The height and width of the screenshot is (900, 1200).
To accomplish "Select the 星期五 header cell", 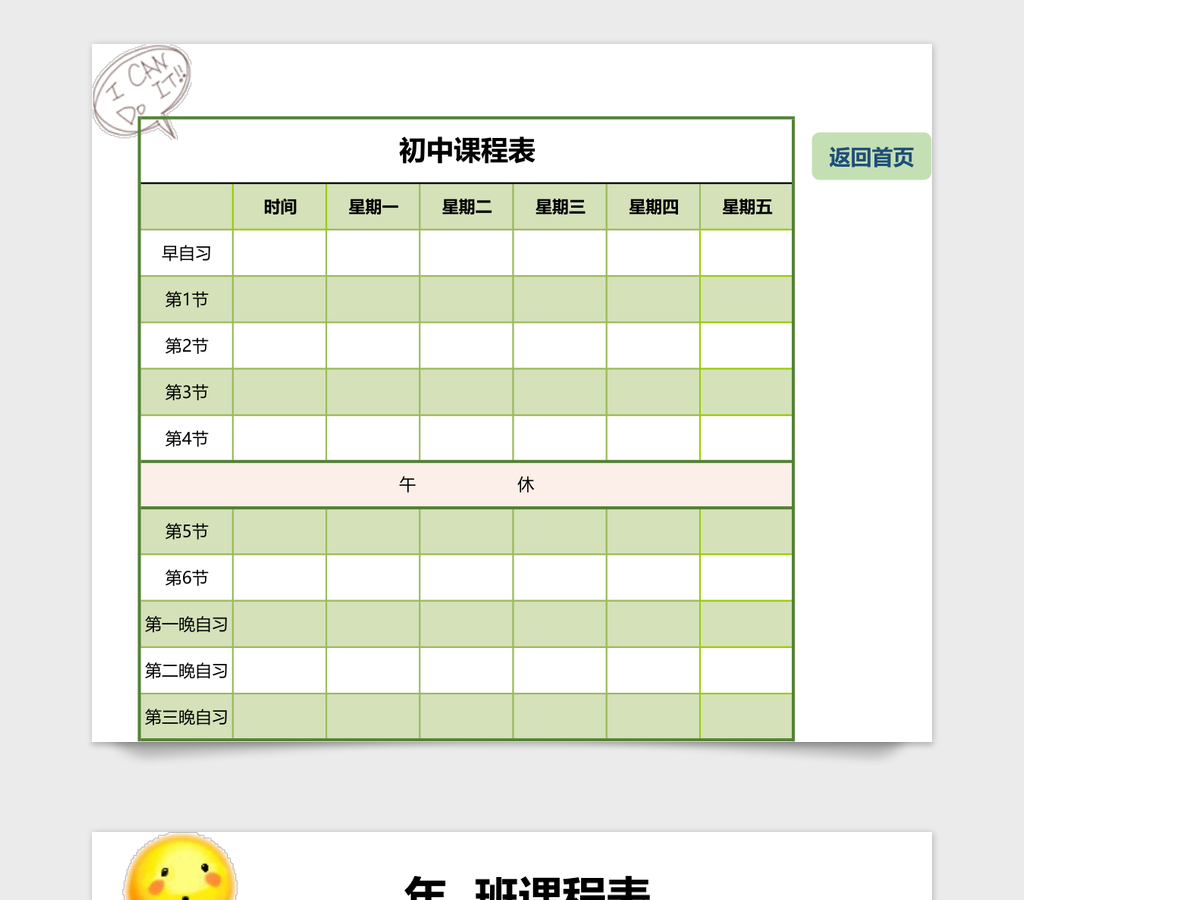I will point(747,207).
